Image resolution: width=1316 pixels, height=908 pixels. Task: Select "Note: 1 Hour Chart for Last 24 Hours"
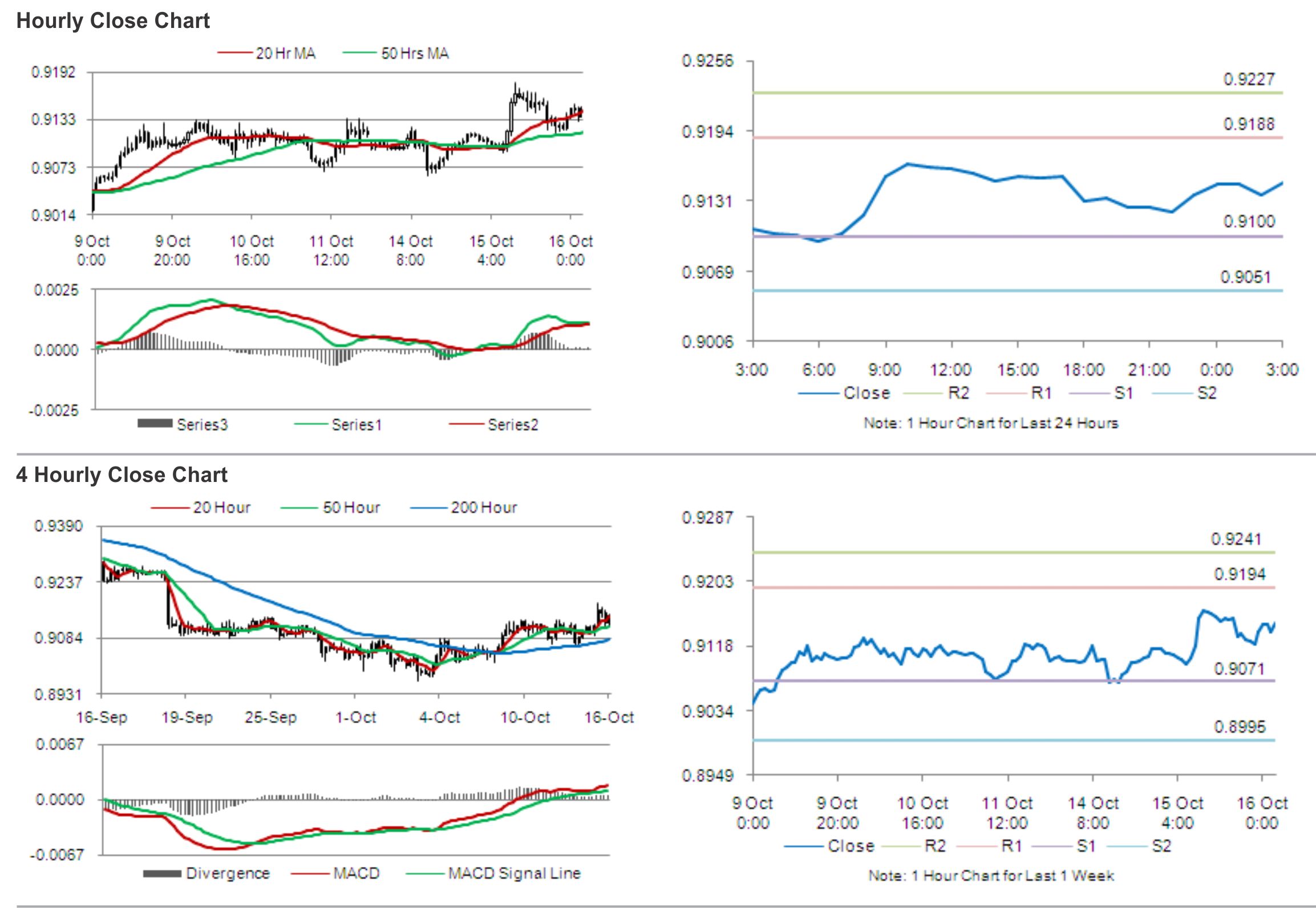[991, 423]
